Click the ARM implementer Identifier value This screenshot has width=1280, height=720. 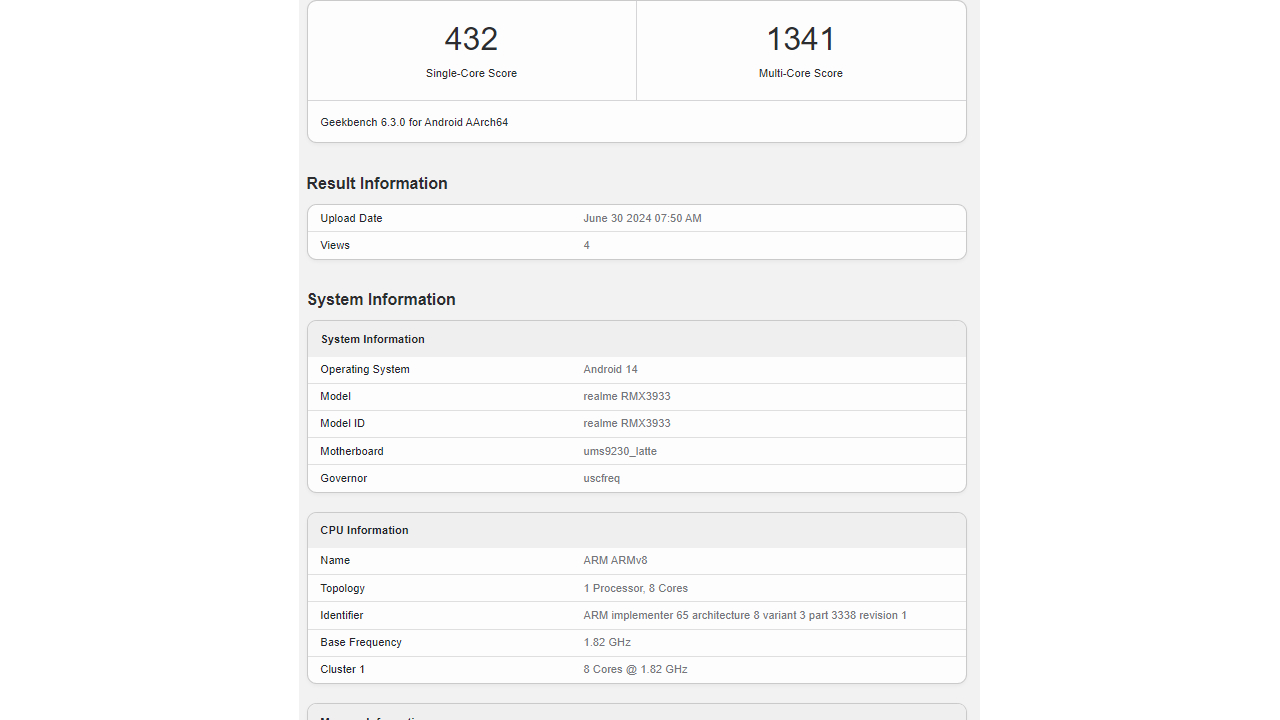pos(745,615)
